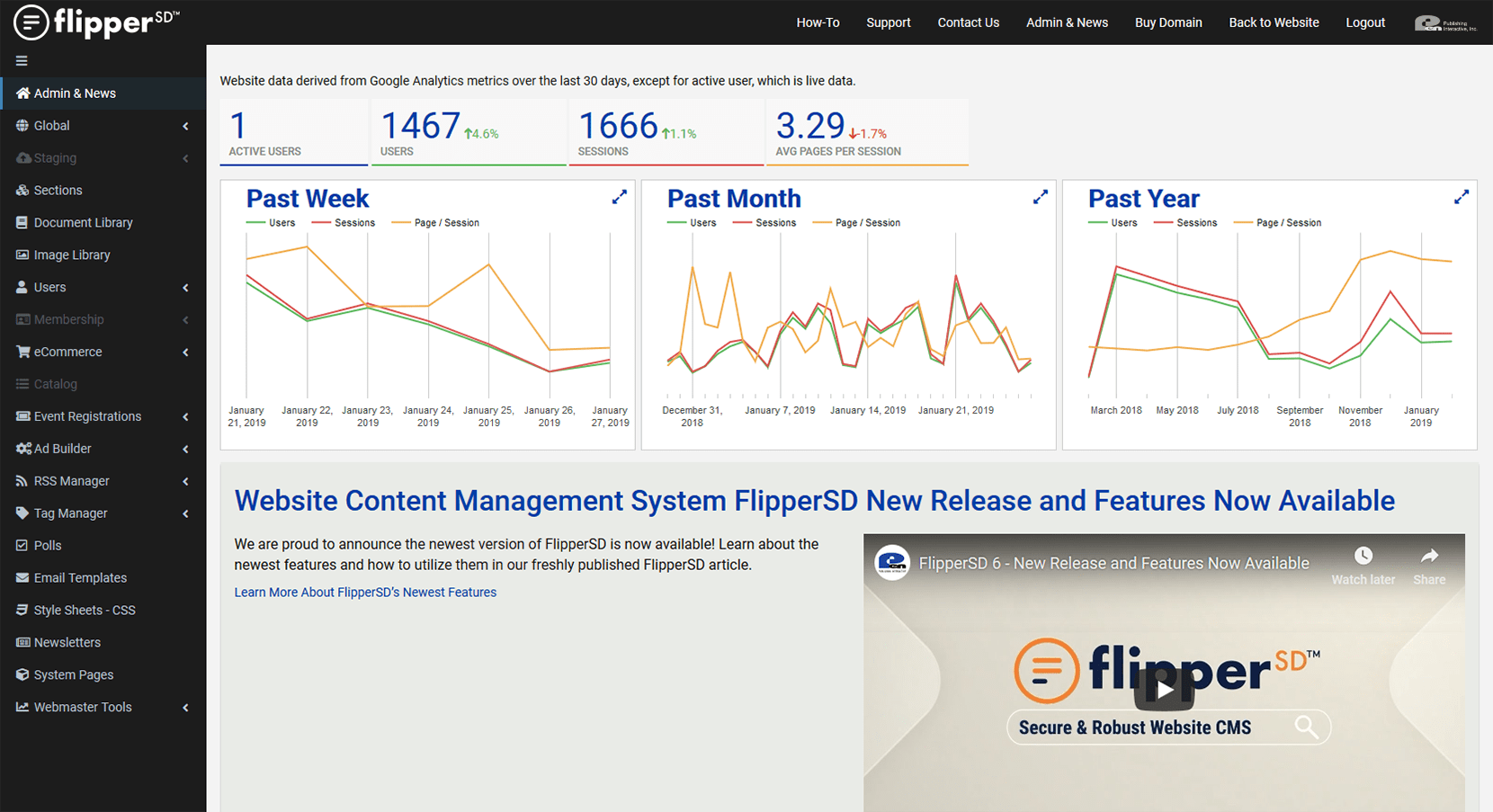Click the Watch later clock icon
Image resolution: width=1493 pixels, height=812 pixels.
click(x=1363, y=556)
